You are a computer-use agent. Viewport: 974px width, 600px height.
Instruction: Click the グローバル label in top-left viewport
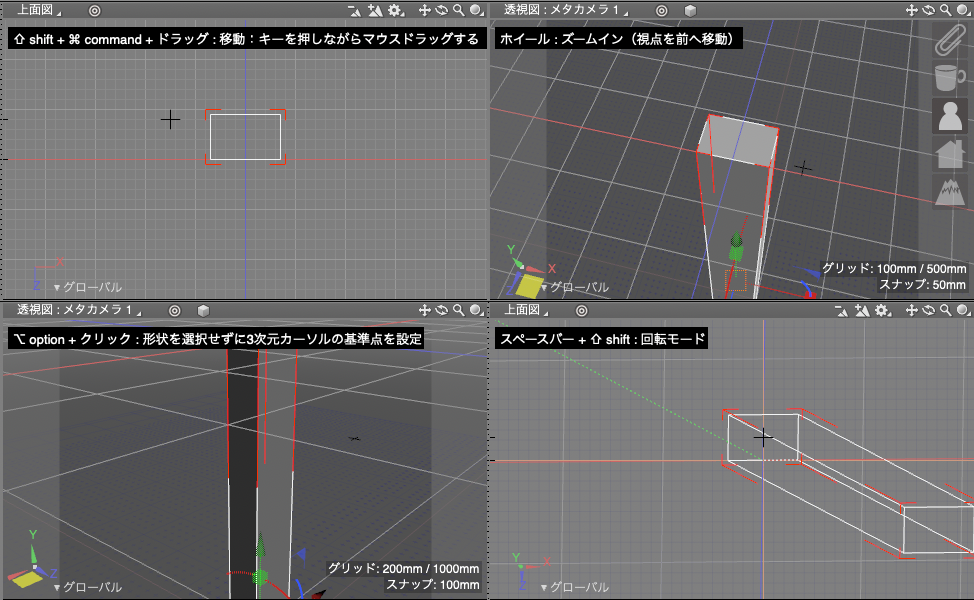click(88, 287)
